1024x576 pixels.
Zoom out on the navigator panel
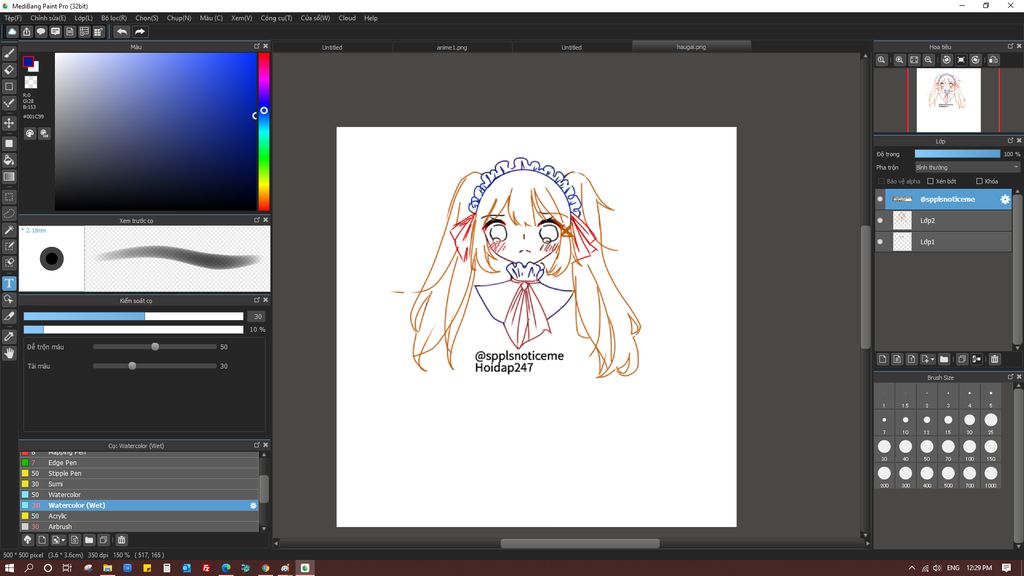pos(929,60)
